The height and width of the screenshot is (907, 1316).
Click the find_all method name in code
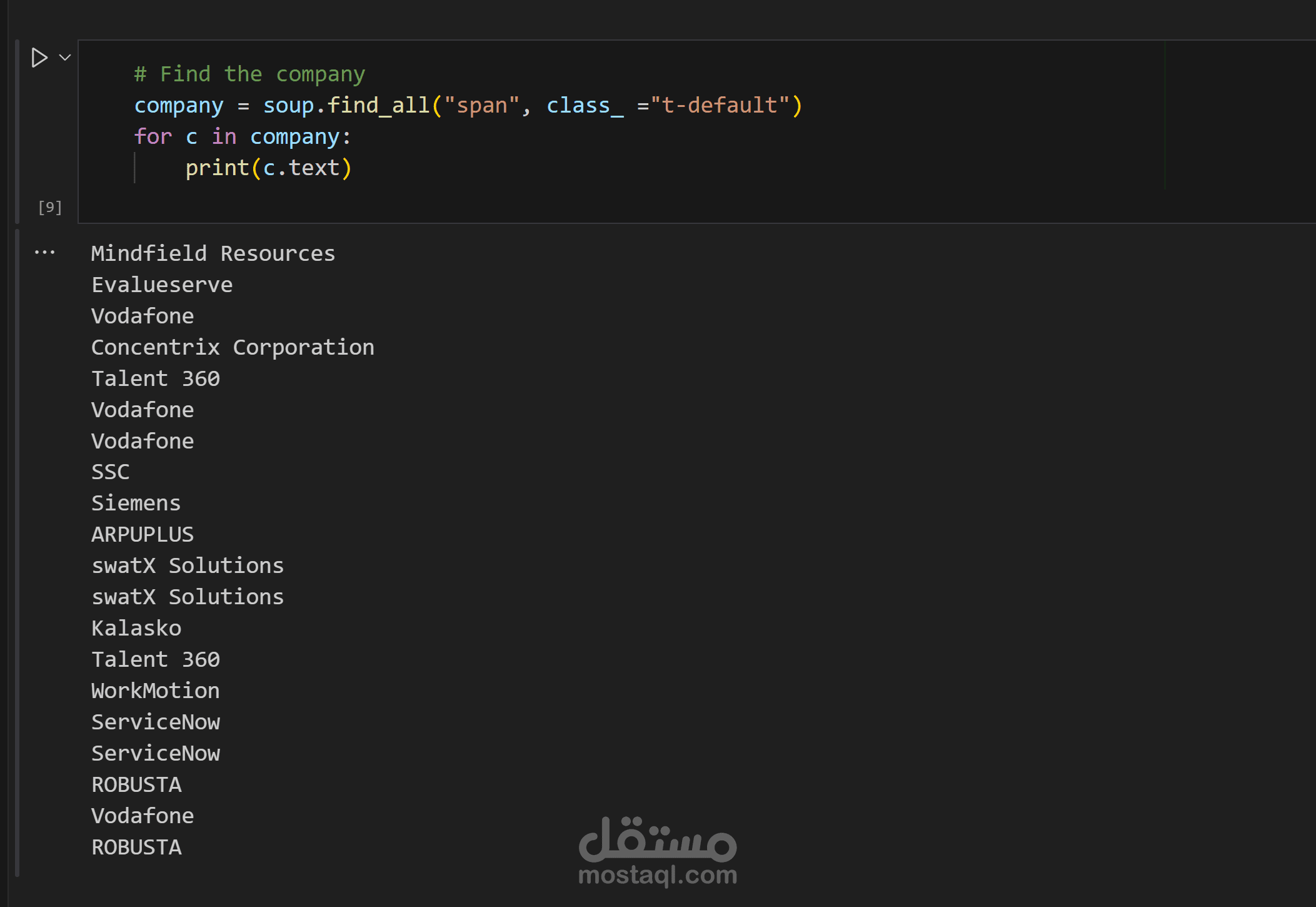point(378,105)
